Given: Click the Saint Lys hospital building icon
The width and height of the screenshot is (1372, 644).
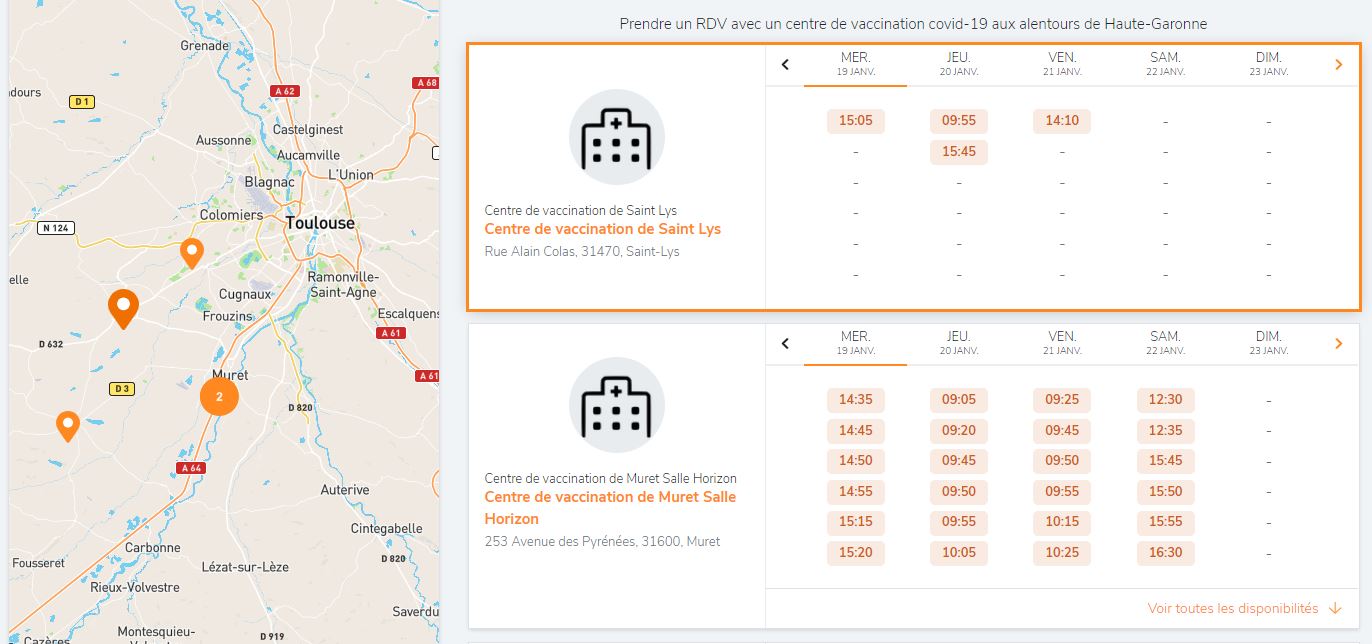Looking at the screenshot, I should 616,138.
